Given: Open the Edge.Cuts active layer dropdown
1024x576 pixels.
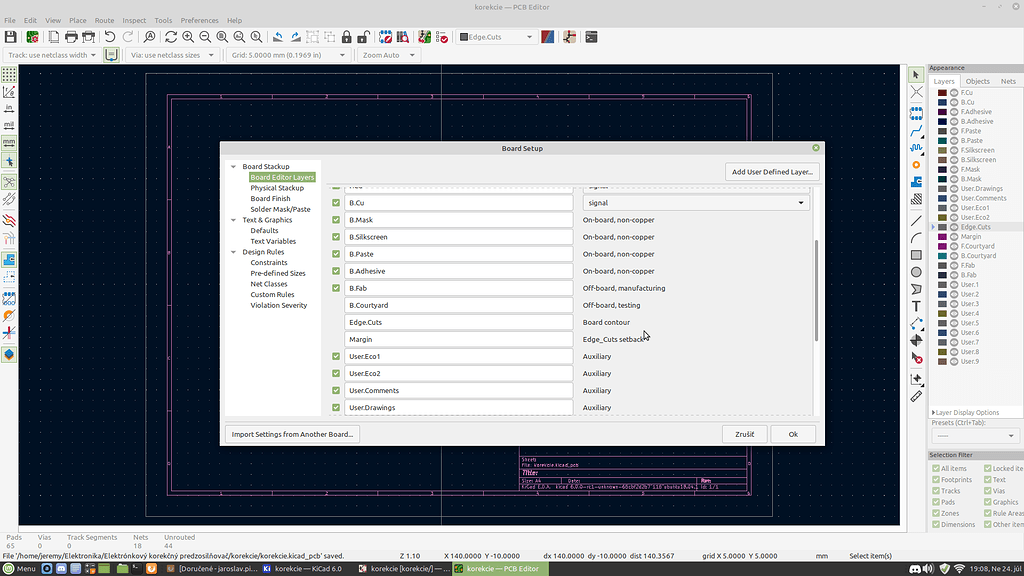Looking at the screenshot, I should point(496,37).
